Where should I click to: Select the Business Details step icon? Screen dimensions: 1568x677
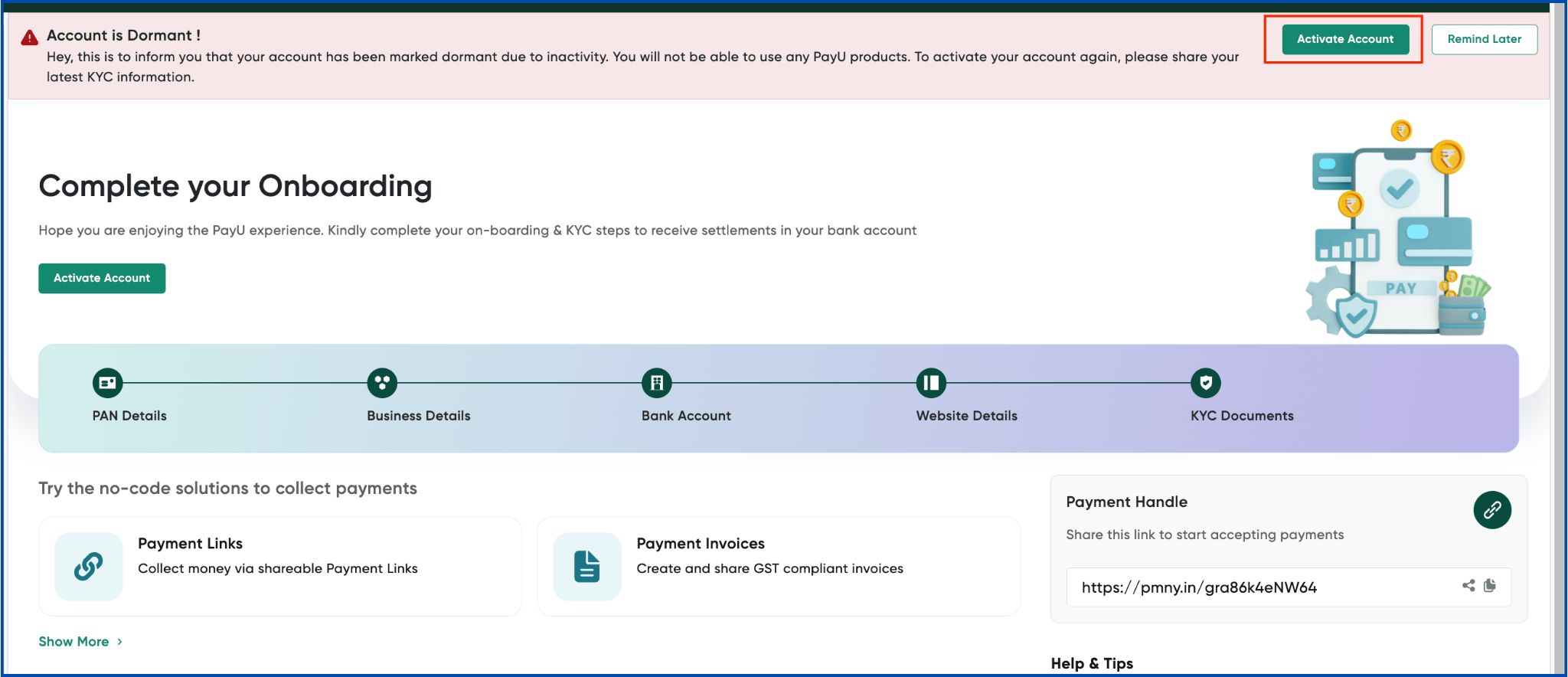382,383
